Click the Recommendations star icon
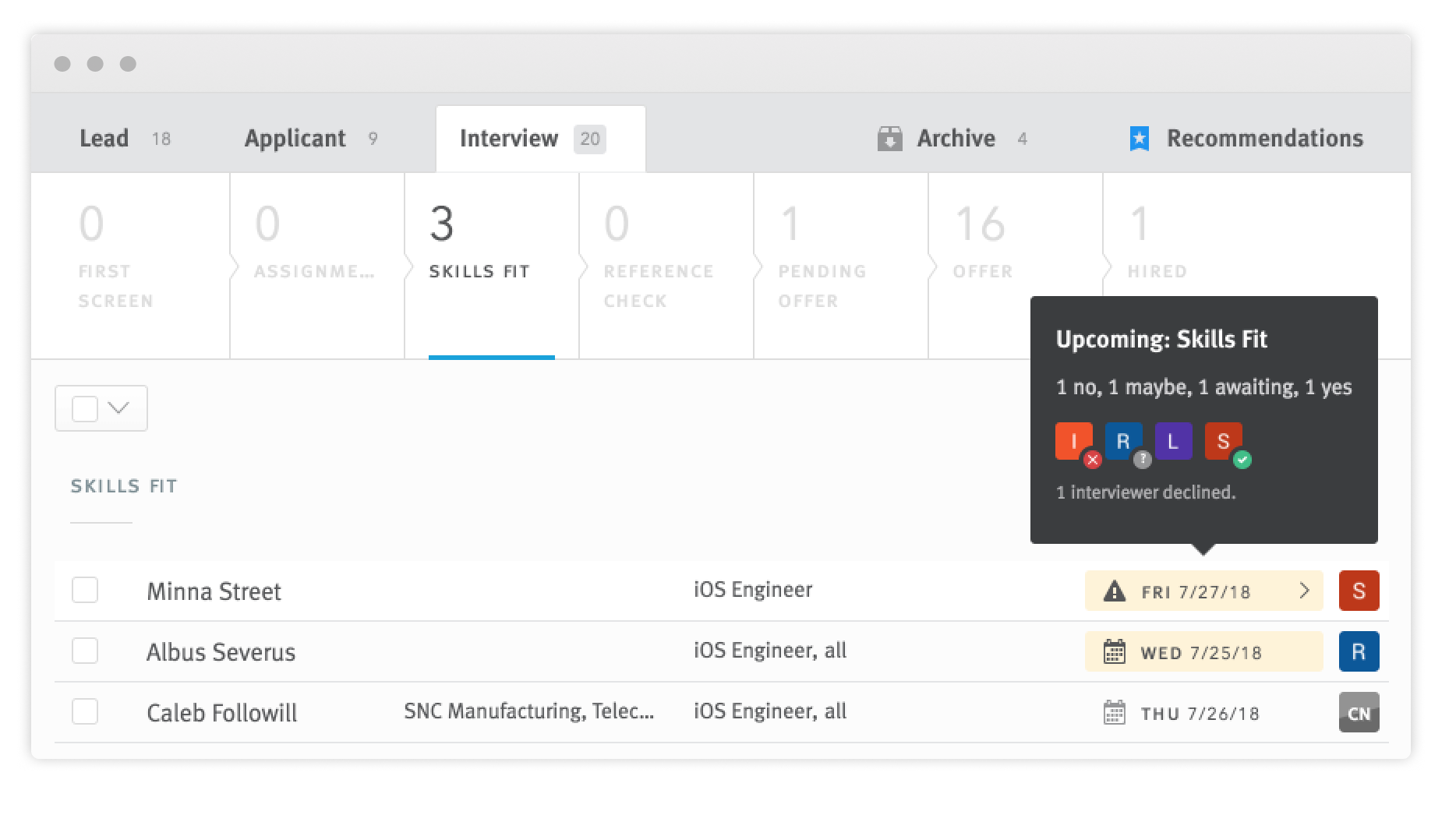Image resolution: width=1456 pixels, height=815 pixels. (x=1138, y=138)
